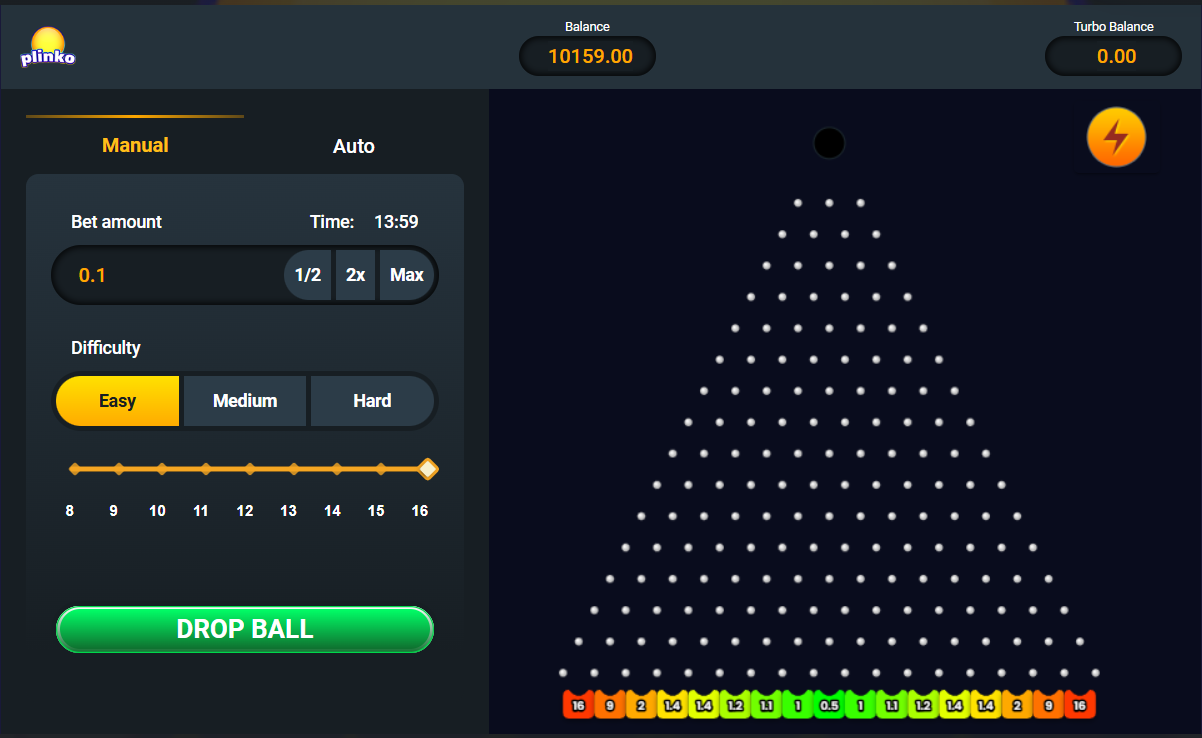
Task: Select Medium difficulty
Action: tap(245, 401)
